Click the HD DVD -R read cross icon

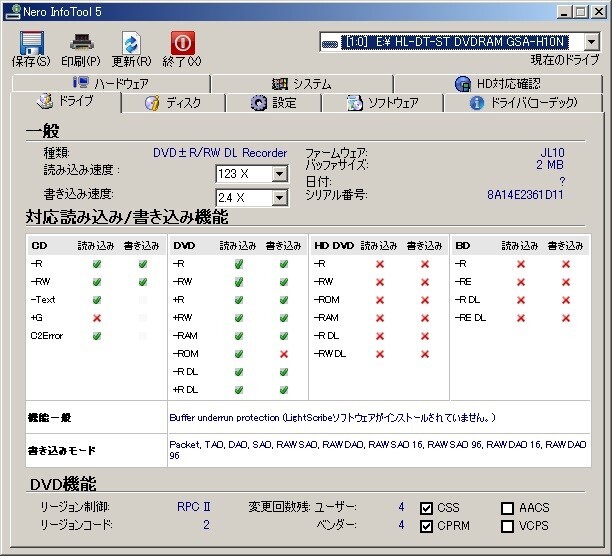coord(380,264)
